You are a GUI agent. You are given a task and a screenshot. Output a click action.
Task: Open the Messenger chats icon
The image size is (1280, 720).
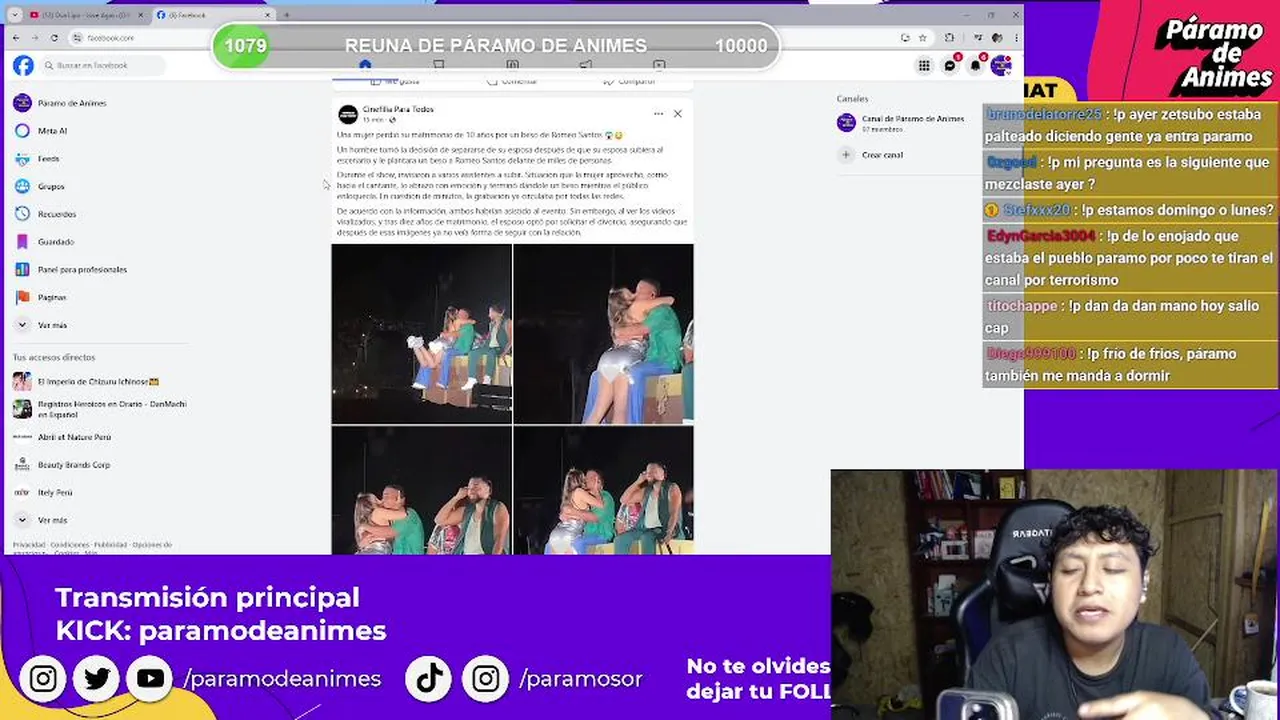point(950,66)
